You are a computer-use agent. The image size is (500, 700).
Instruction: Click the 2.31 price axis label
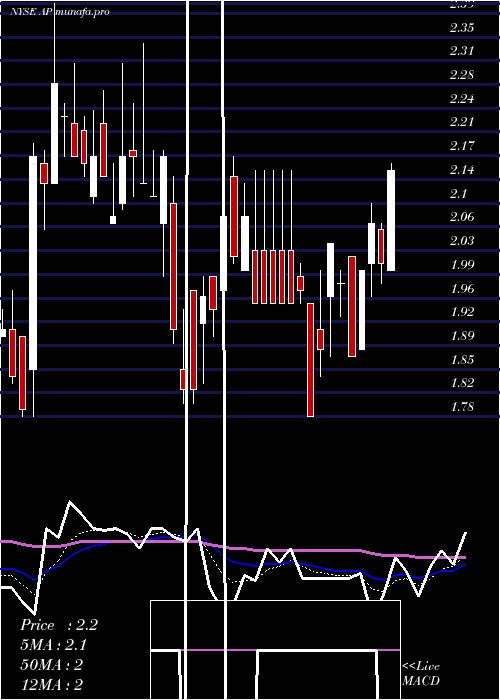click(x=462, y=51)
